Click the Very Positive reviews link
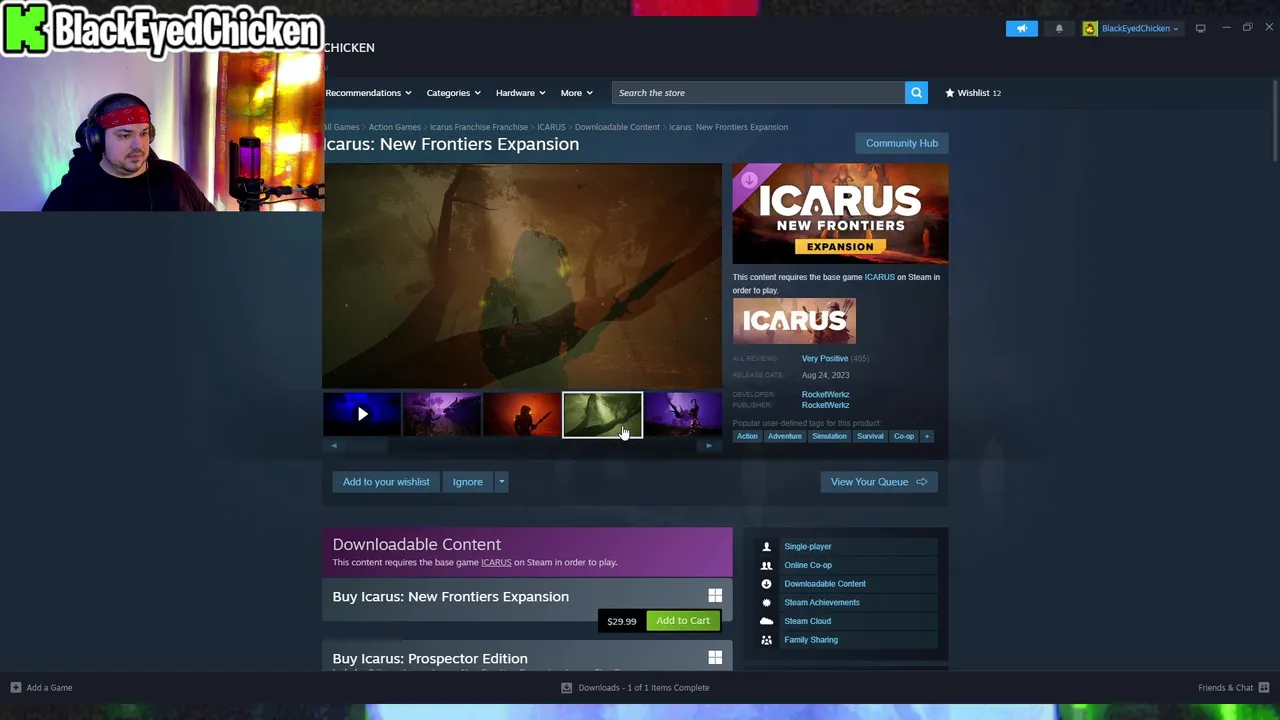 click(x=824, y=358)
